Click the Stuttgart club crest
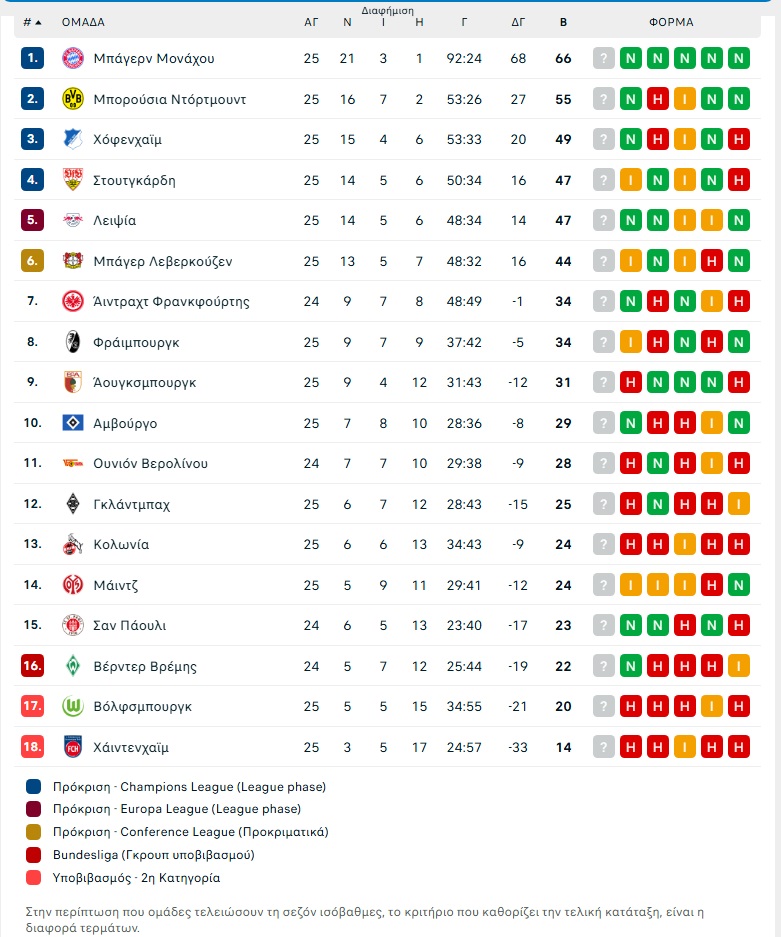Screen dimensions: 781x937 coord(73,180)
